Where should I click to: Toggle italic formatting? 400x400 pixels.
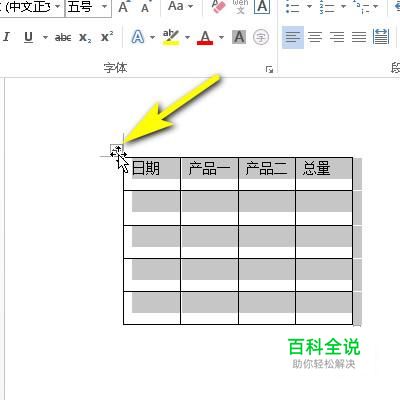click(x=6, y=37)
